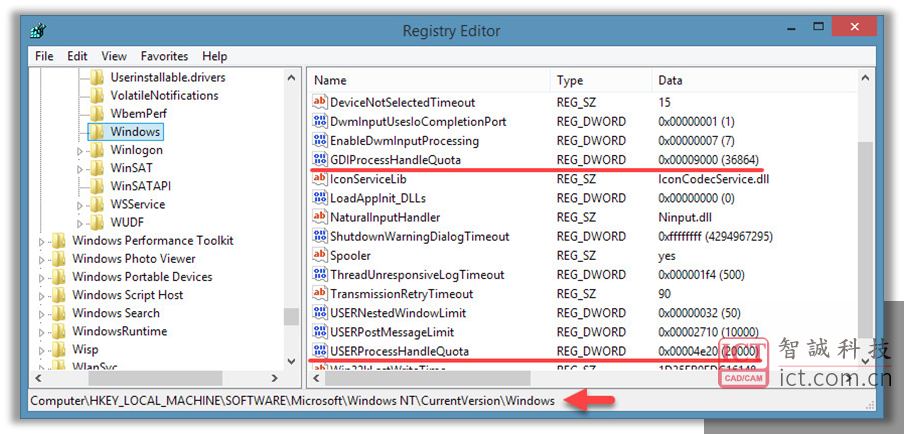The height and width of the screenshot is (434, 904).
Task: Open the Edit menu
Action: (77, 56)
